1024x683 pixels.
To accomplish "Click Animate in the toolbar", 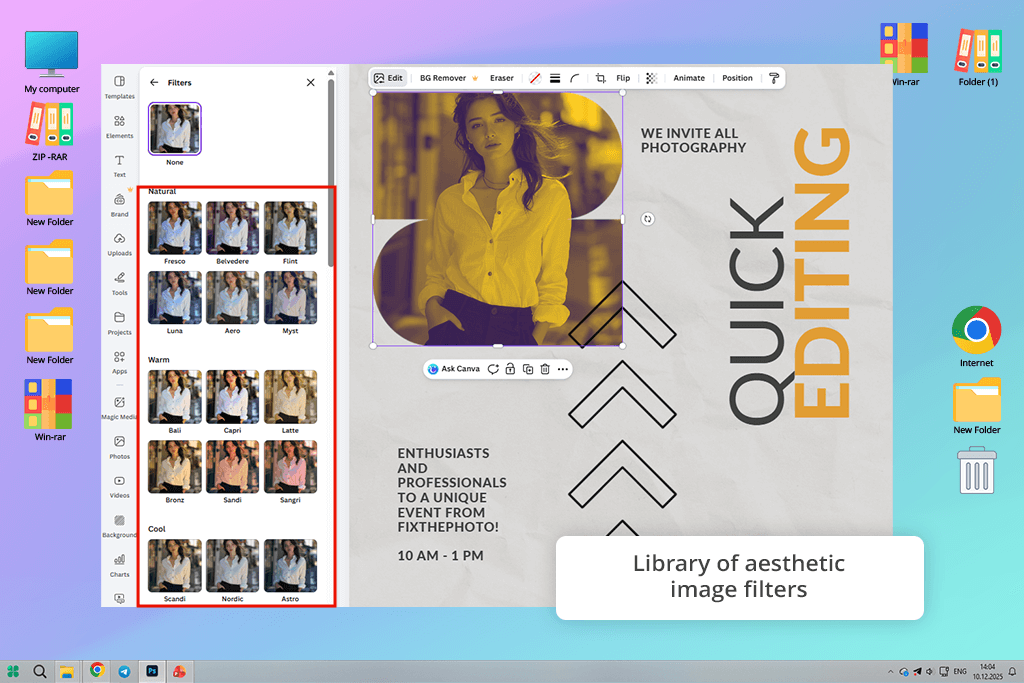I will [x=689, y=78].
